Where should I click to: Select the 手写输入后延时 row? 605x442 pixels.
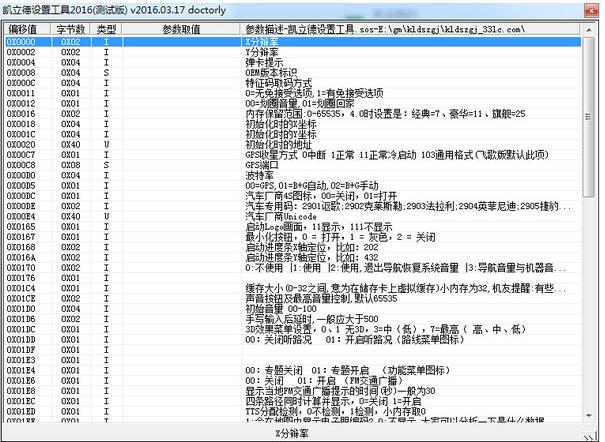(x=292, y=319)
